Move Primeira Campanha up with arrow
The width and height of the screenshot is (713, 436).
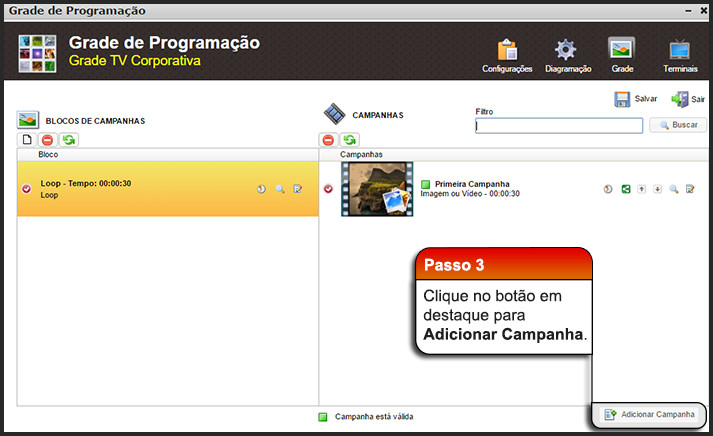click(x=641, y=189)
